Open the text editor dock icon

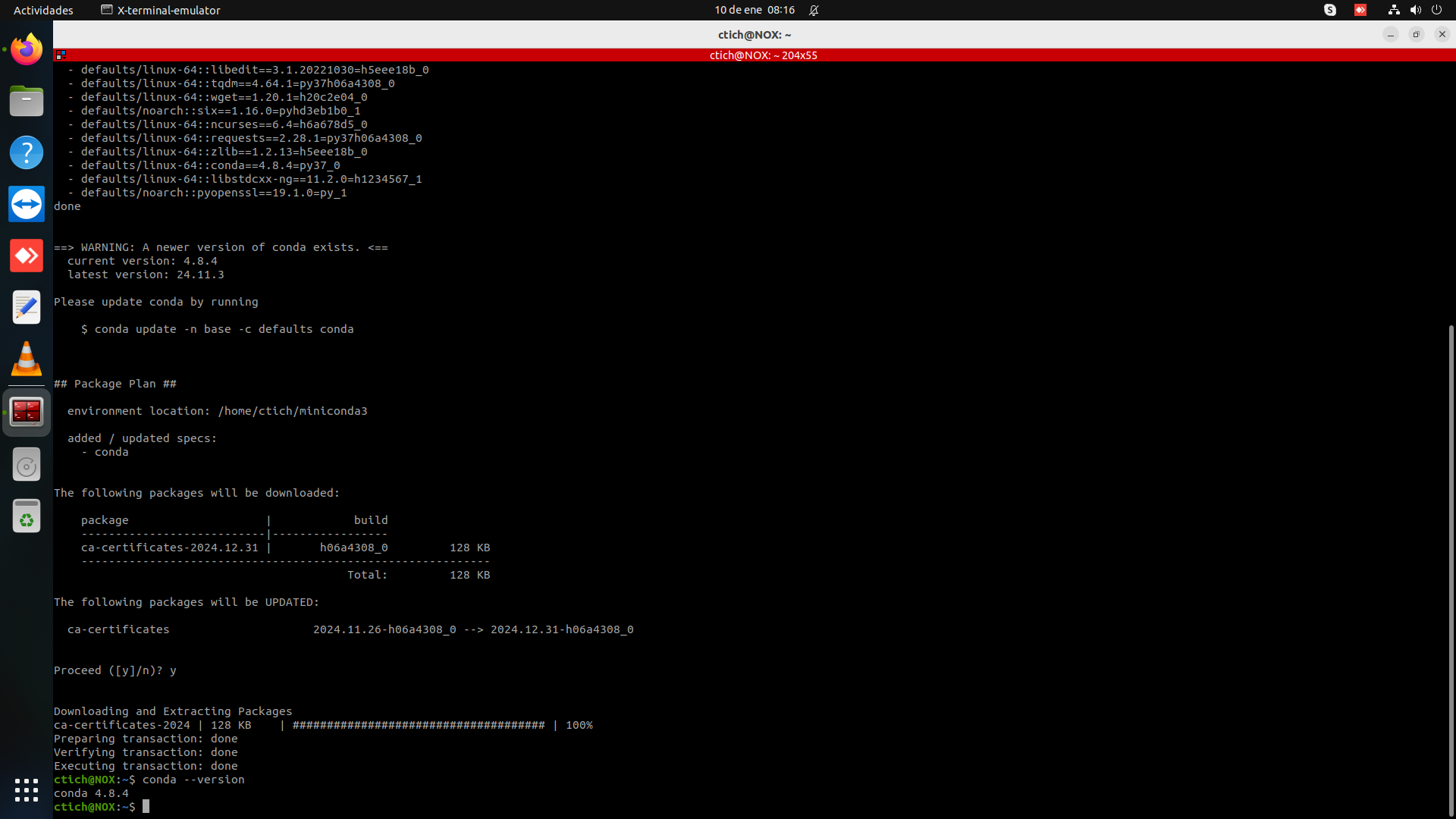coord(27,307)
